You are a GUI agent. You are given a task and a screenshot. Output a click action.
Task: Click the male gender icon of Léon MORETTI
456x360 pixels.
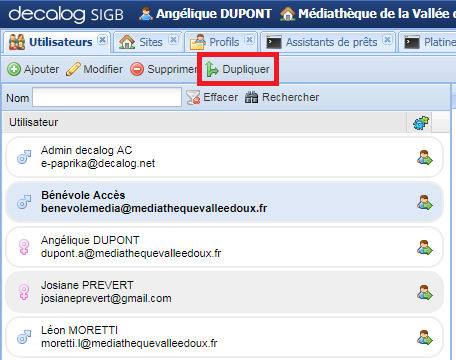click(x=24, y=337)
